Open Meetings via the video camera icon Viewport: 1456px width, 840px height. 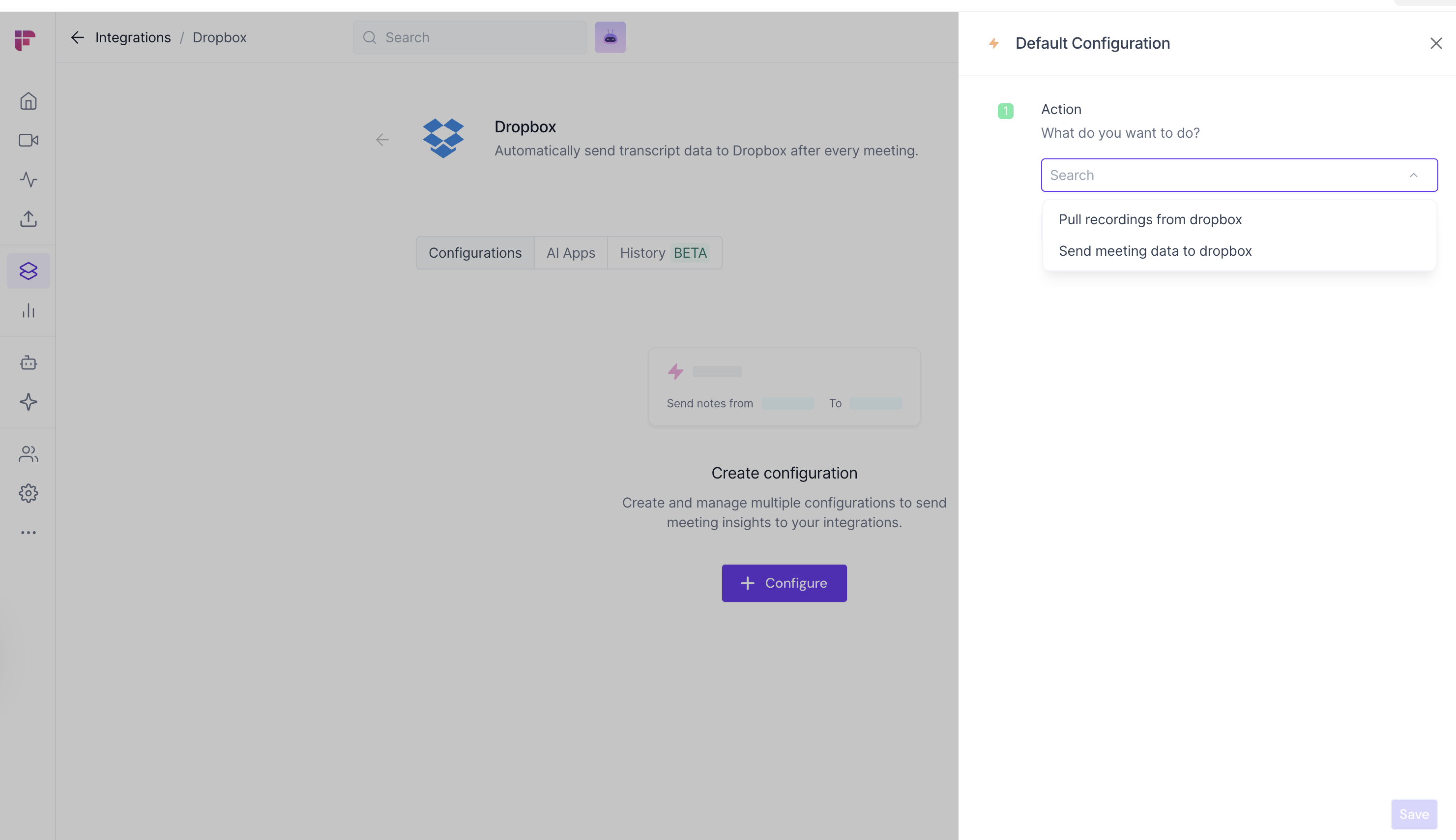pyautogui.click(x=28, y=140)
